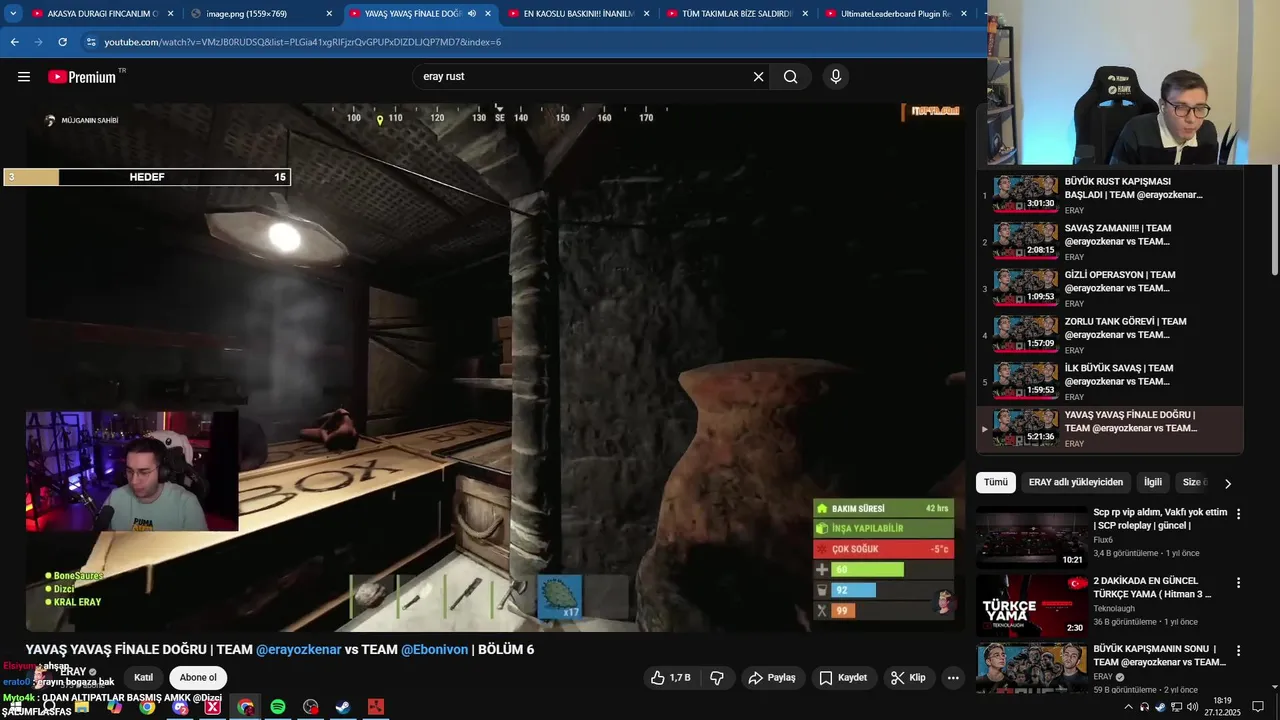Dislike the video with thumbs-down button
This screenshot has width=1280, height=720.
click(x=717, y=678)
